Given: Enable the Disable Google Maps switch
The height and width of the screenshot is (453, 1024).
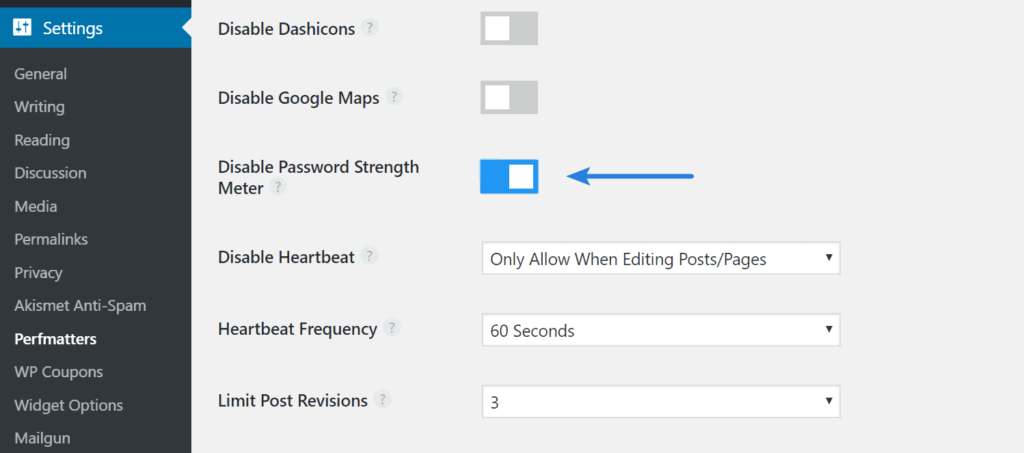Looking at the screenshot, I should [509, 98].
